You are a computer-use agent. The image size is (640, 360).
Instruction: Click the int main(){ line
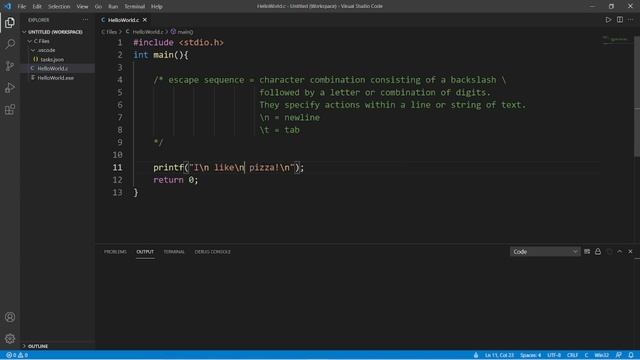coord(161,55)
